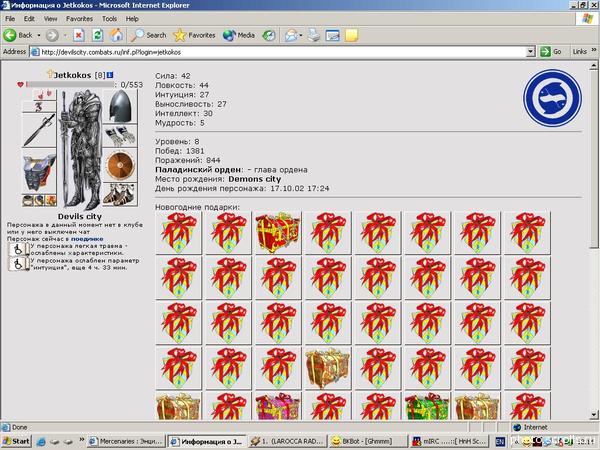Click the light injury wheelchair icon
The width and height of the screenshot is (600, 450).
tap(18, 249)
